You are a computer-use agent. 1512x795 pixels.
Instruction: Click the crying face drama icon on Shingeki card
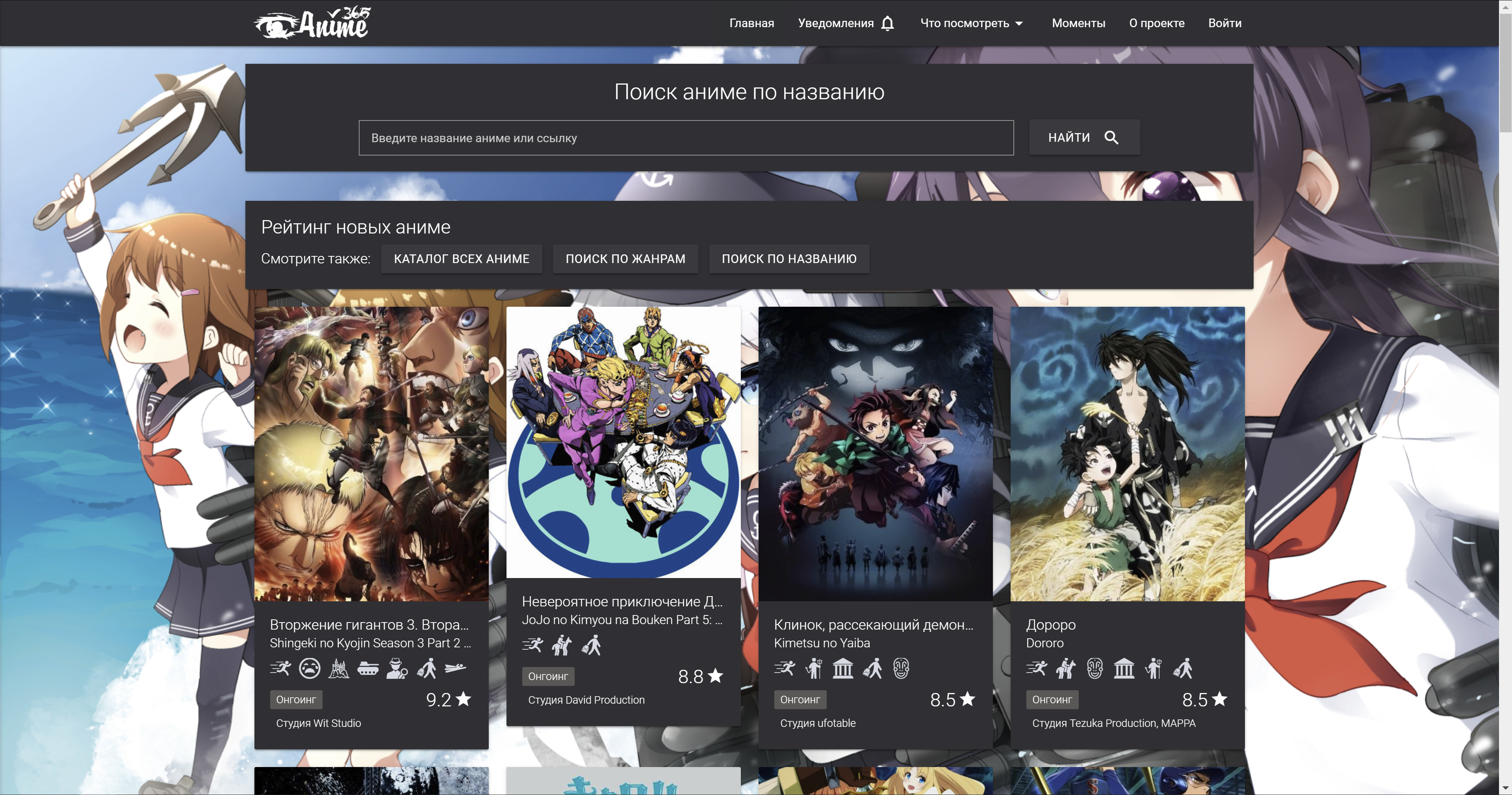click(309, 668)
